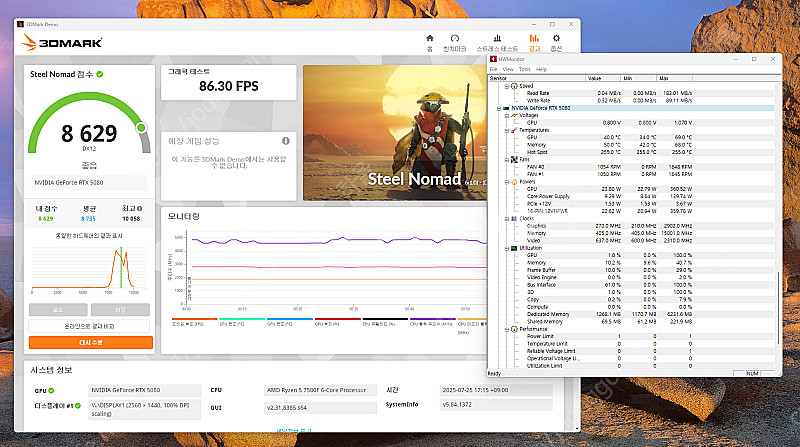Click the green check beside Steel Nomad score
Image resolution: width=800 pixels, height=447 pixels.
99,74
